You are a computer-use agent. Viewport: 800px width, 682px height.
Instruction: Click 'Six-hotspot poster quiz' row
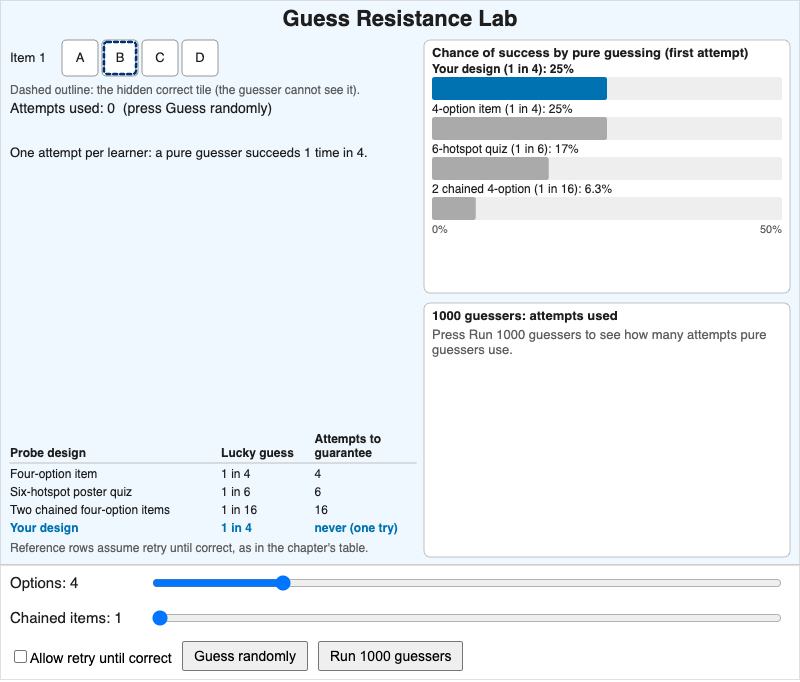tap(213, 492)
